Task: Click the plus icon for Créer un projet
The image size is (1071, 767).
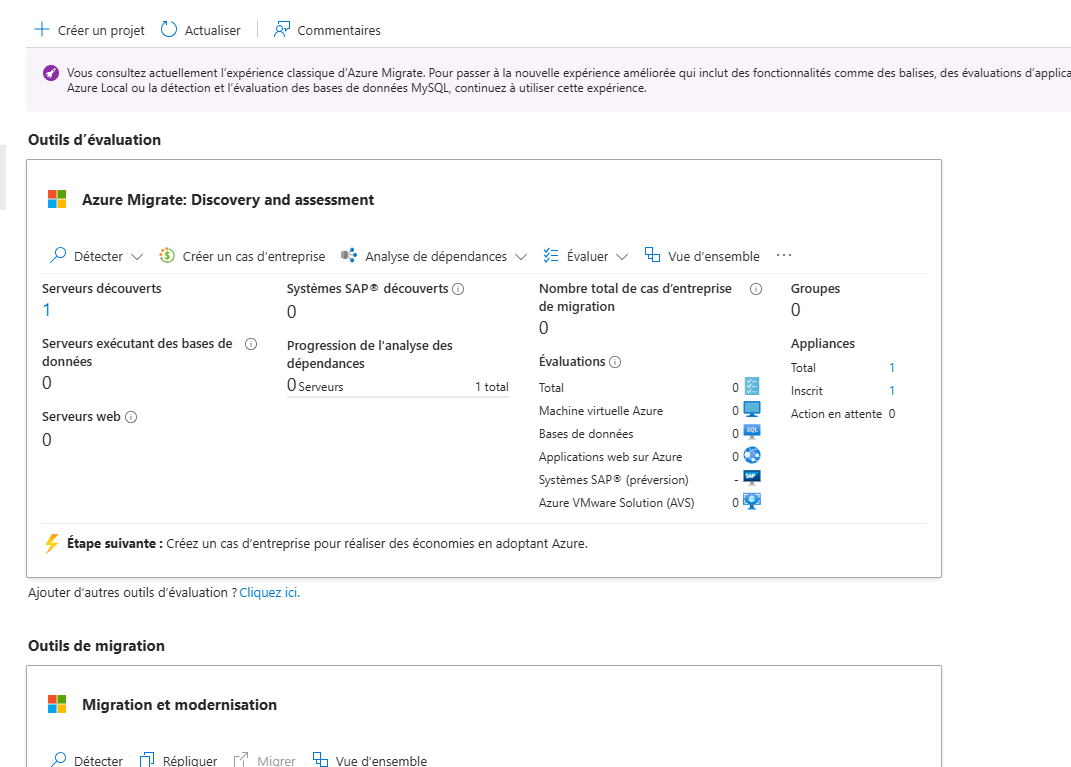Action: (x=42, y=29)
